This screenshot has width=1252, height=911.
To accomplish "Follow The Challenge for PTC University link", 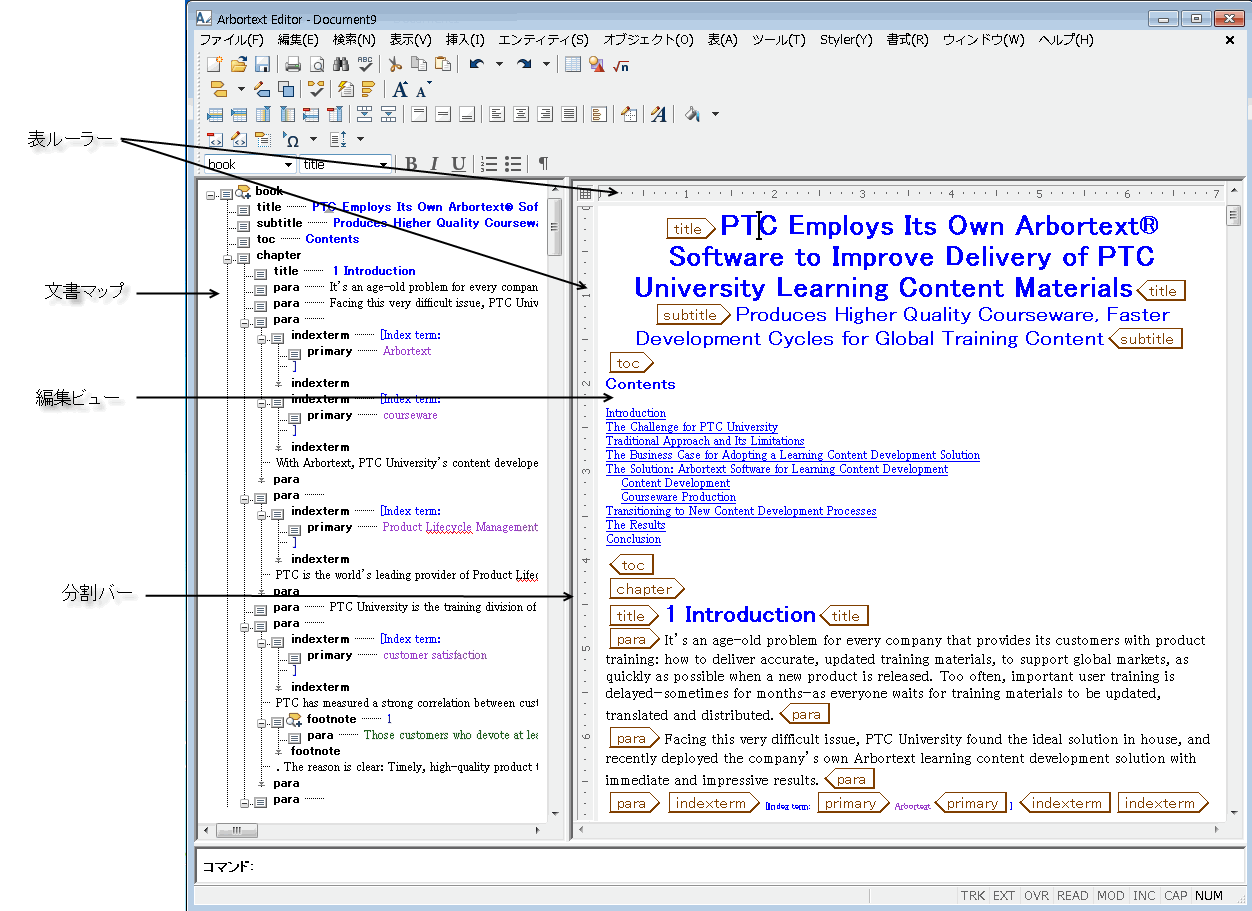I will 692,427.
